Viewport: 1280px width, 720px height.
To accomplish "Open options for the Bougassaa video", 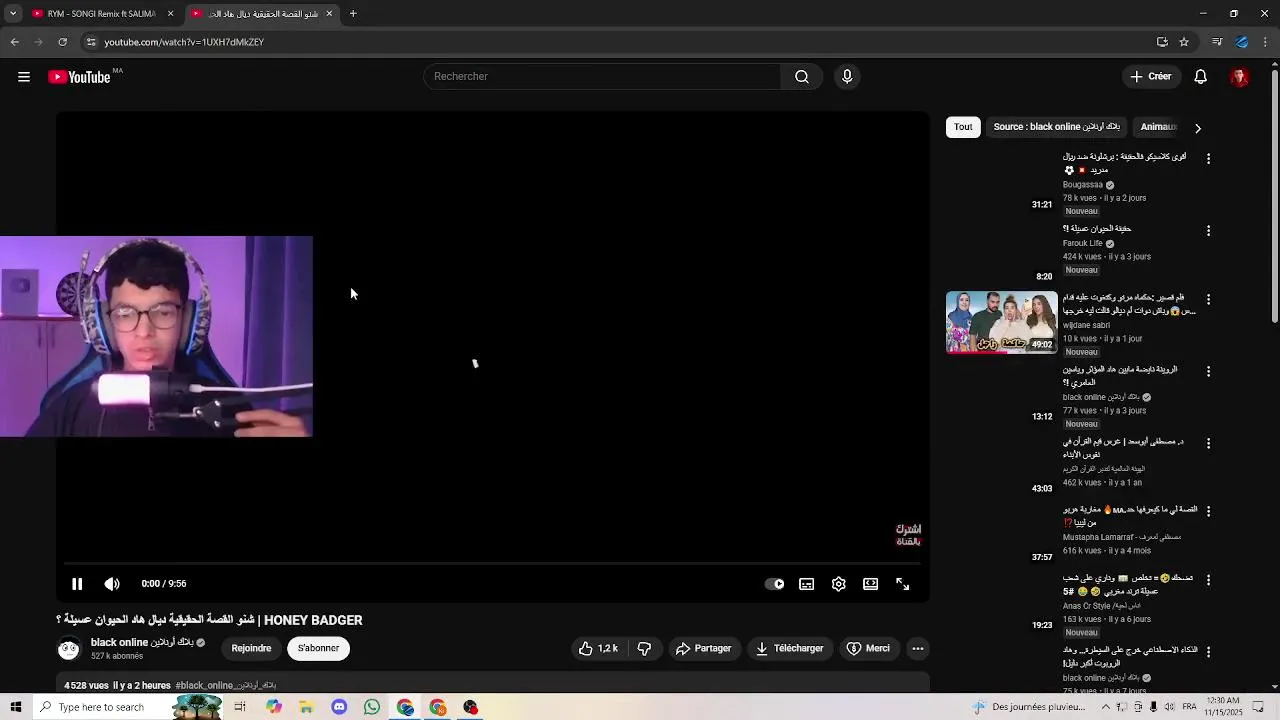I will [1208, 159].
